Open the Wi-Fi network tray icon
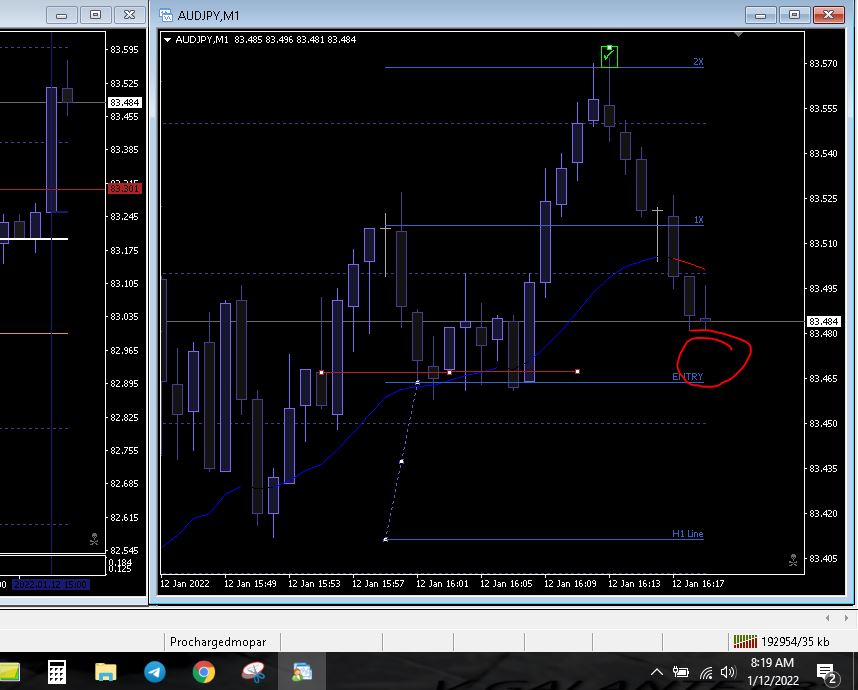The image size is (858, 690). tap(706, 672)
